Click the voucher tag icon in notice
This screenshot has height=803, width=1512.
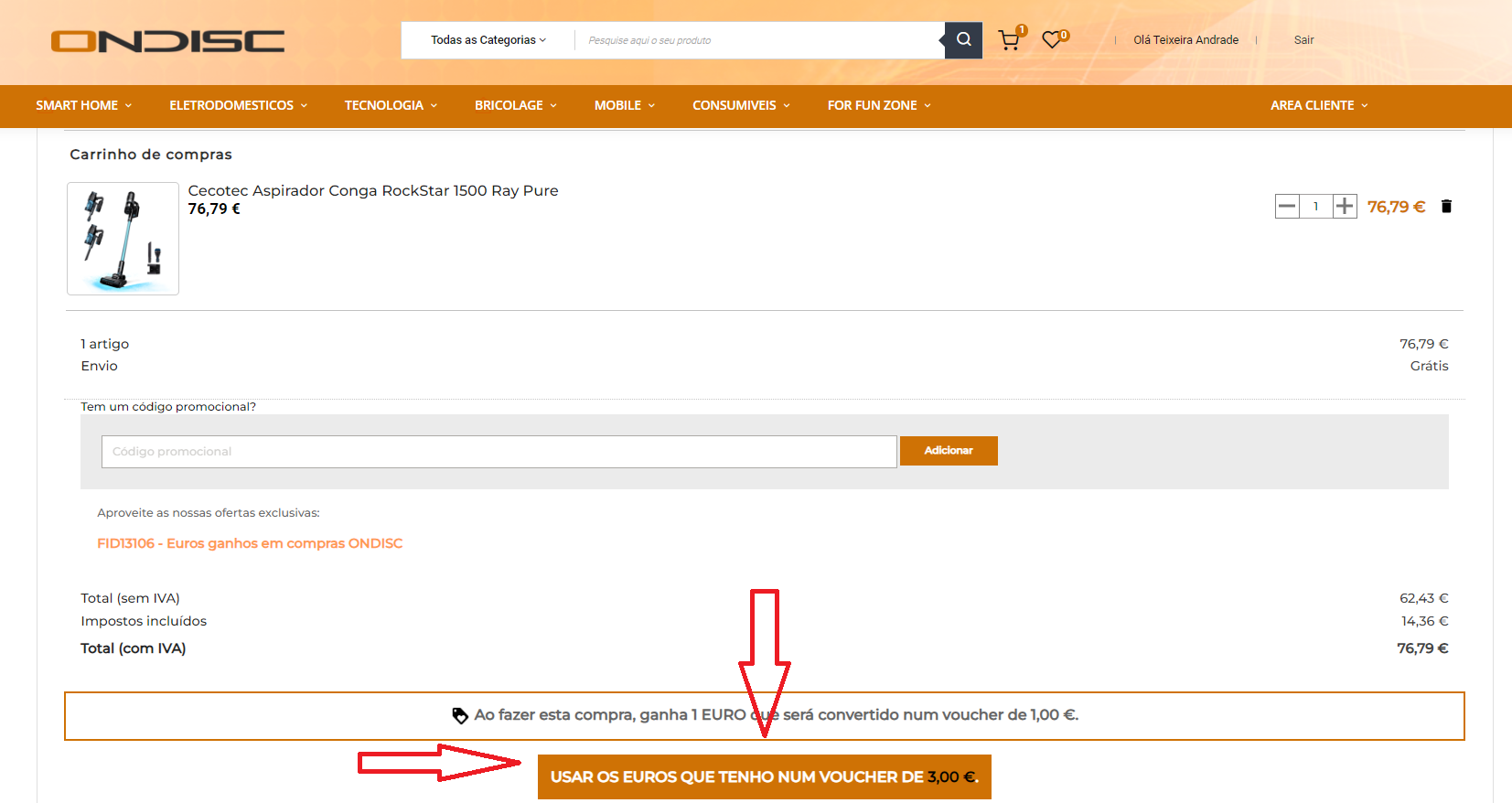pos(460,715)
